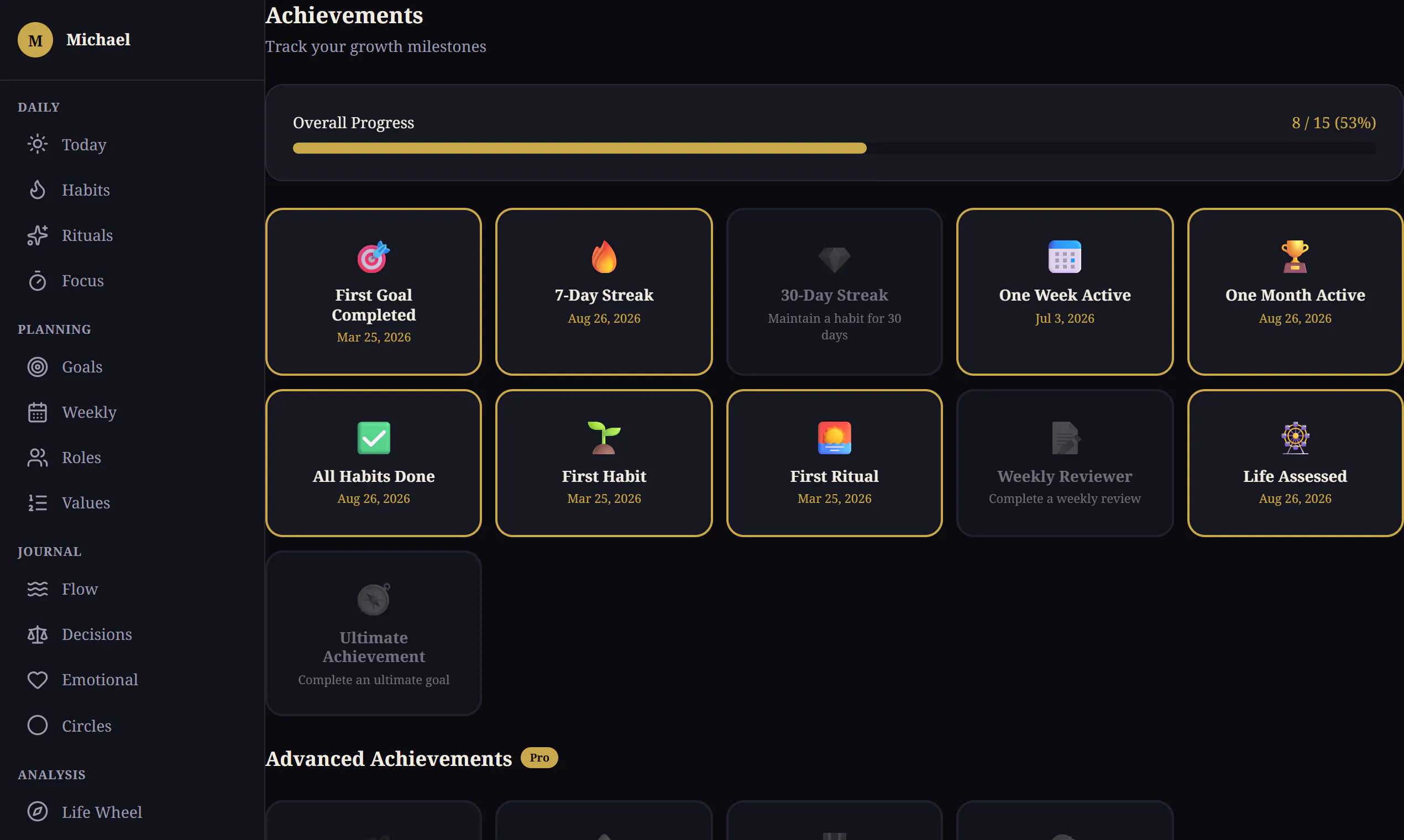
Task: Click the green checkmark icon on All Habits Done
Action: pyautogui.click(x=374, y=438)
